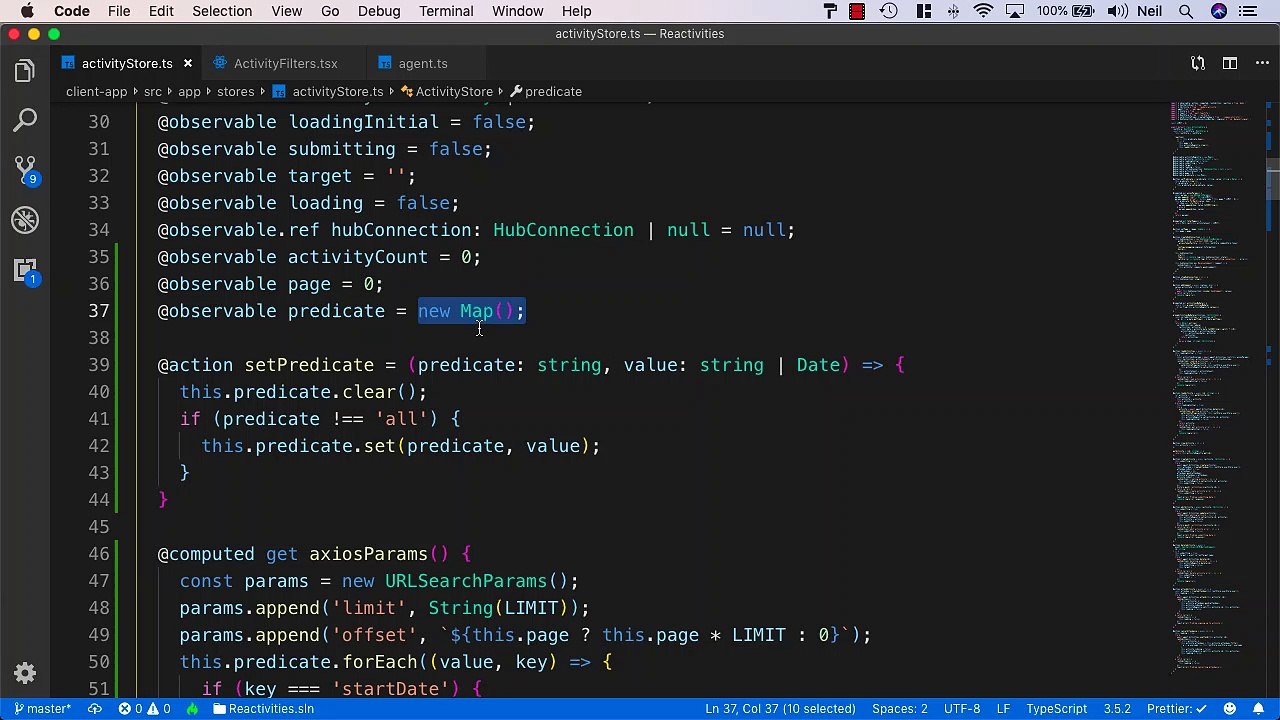Image resolution: width=1280 pixels, height=720 pixels.
Task: Click the Open Changes icon in editor toolbar
Action: 1198,63
